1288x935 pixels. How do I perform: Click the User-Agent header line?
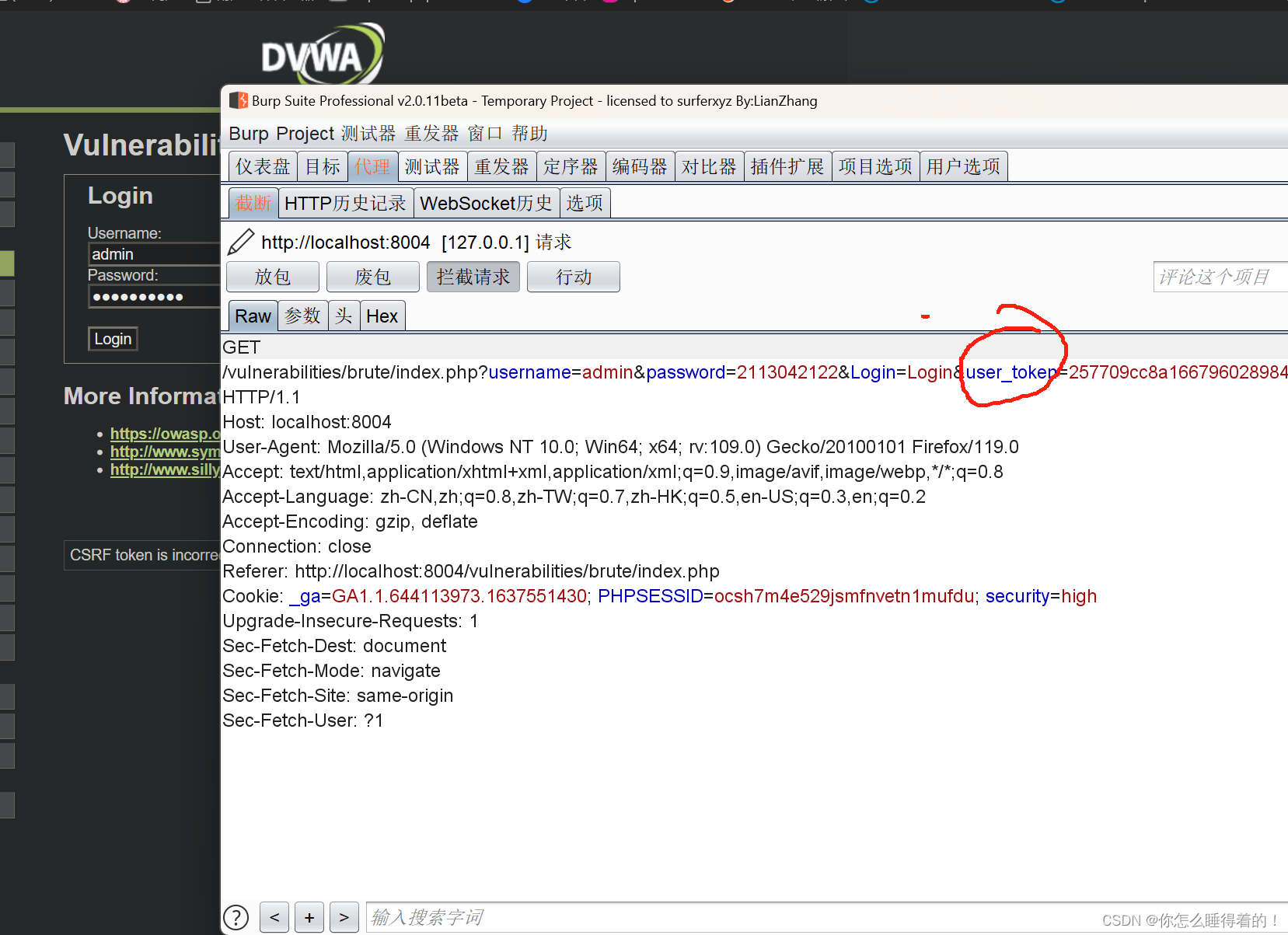coord(620,447)
